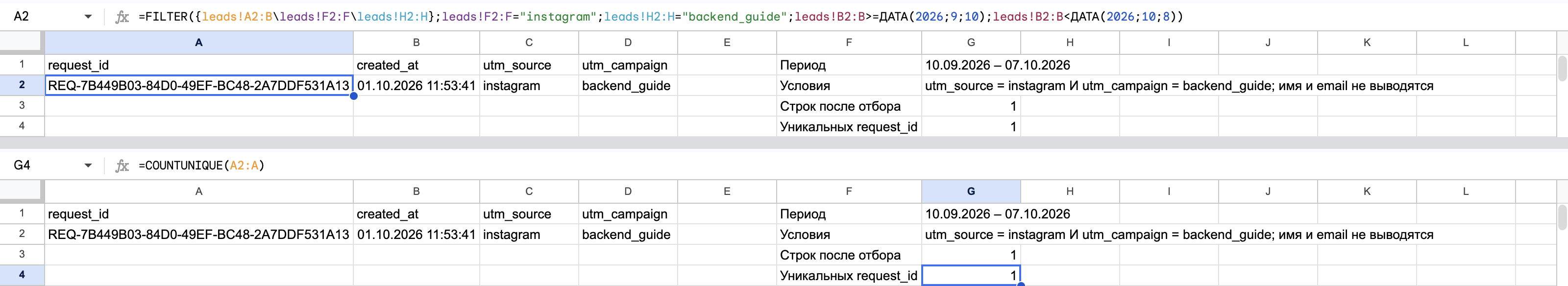The height and width of the screenshot is (286, 1568).
Task: Click '01.10.2026 11:53:41' cell in the top pane
Action: [x=416, y=86]
